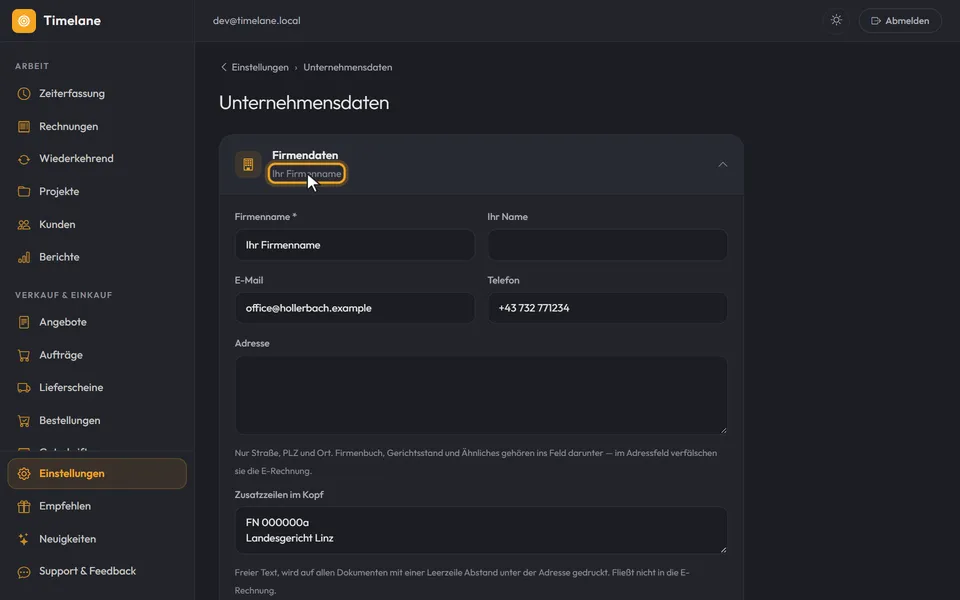Open the Zeiterfassung clock icon

click(24, 94)
